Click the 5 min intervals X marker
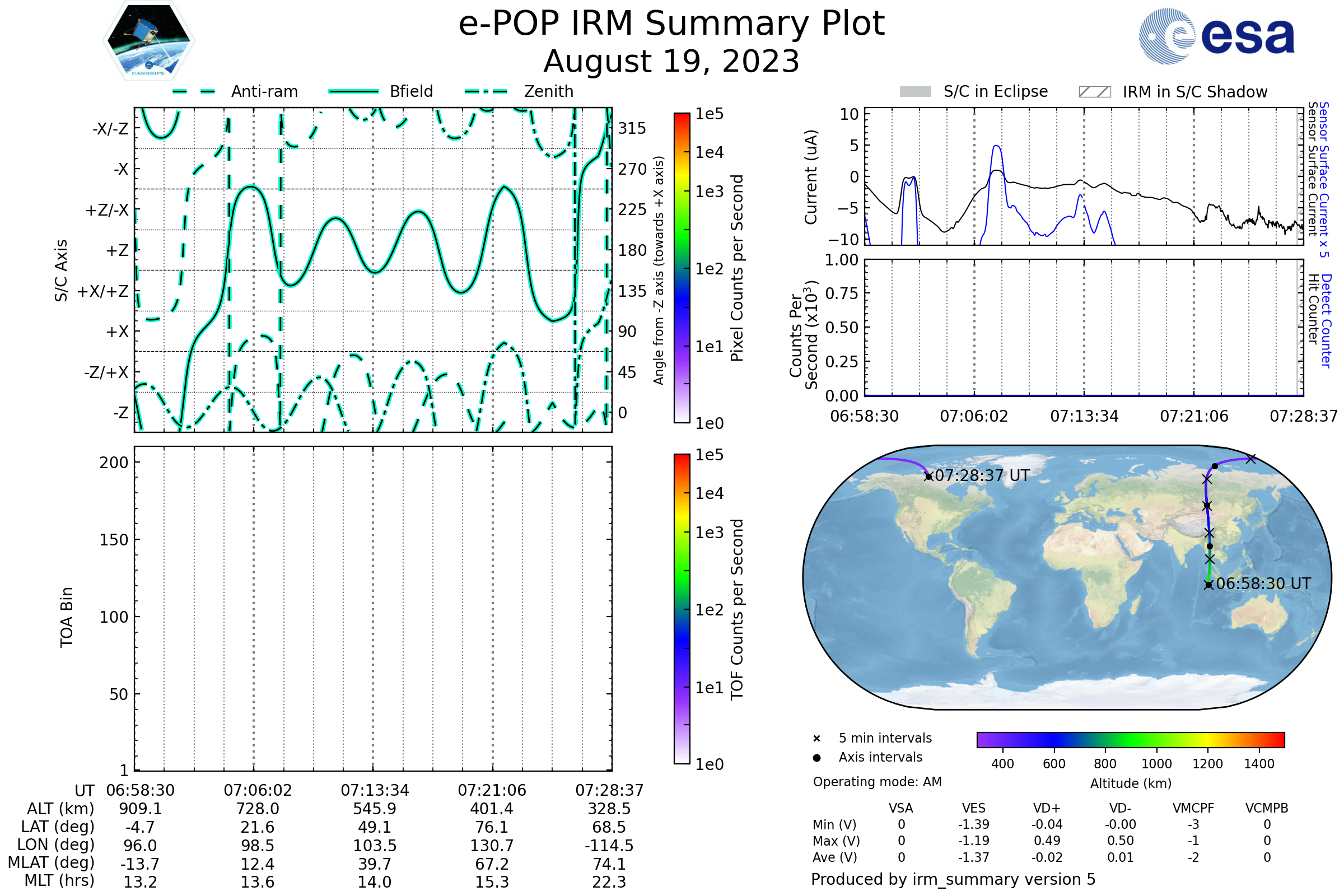 point(816,739)
